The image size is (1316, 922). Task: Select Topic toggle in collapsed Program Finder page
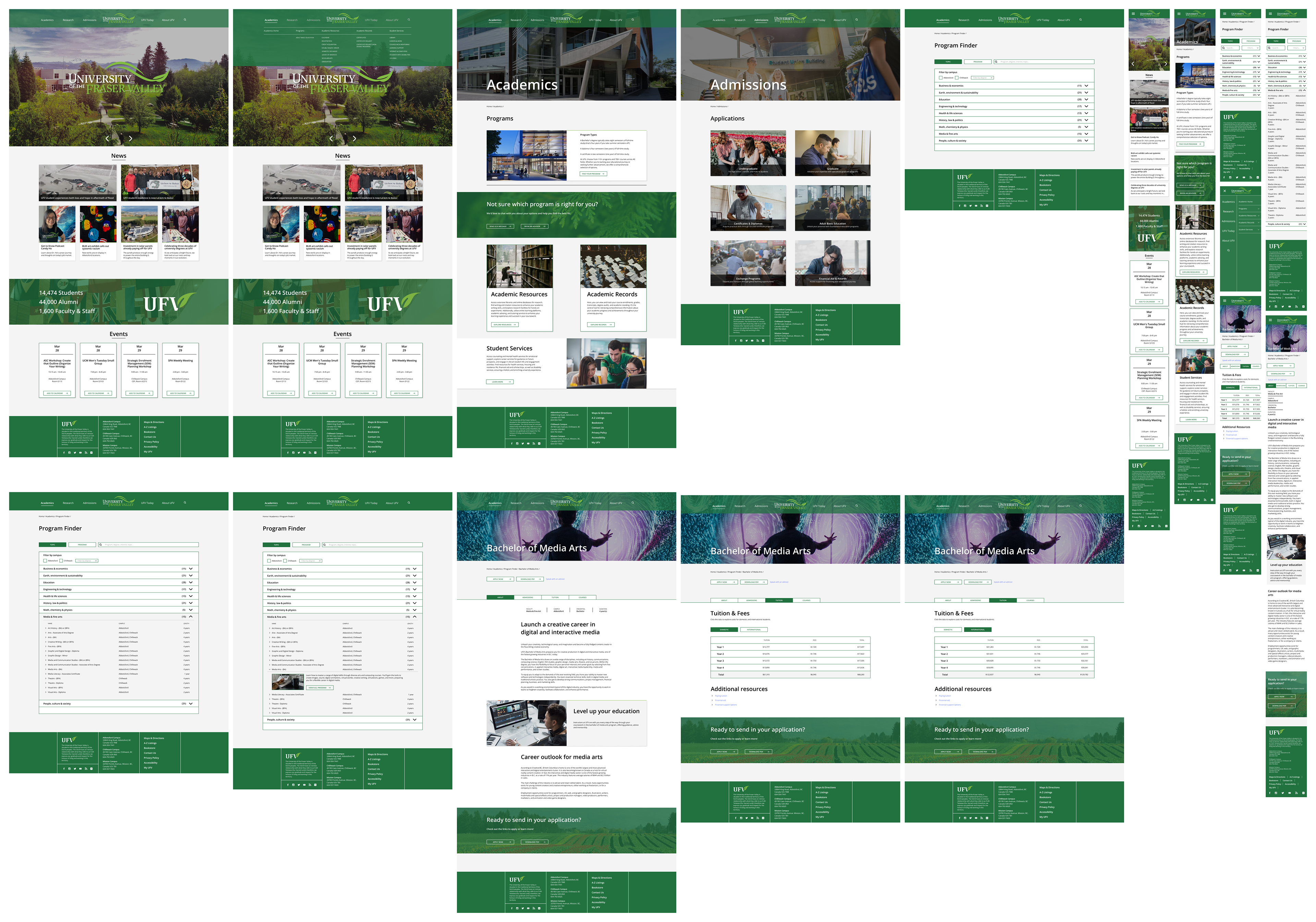click(948, 62)
